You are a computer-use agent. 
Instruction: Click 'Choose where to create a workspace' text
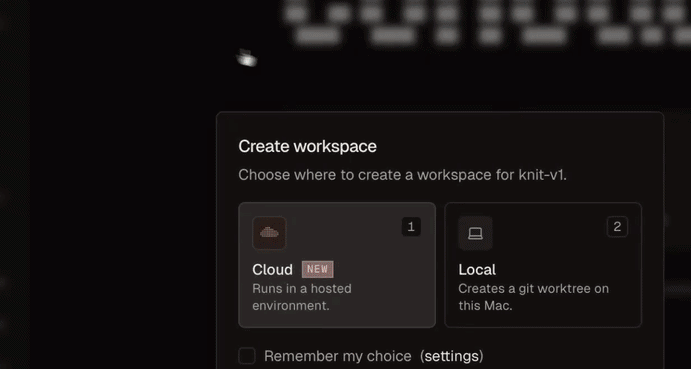[402, 175]
